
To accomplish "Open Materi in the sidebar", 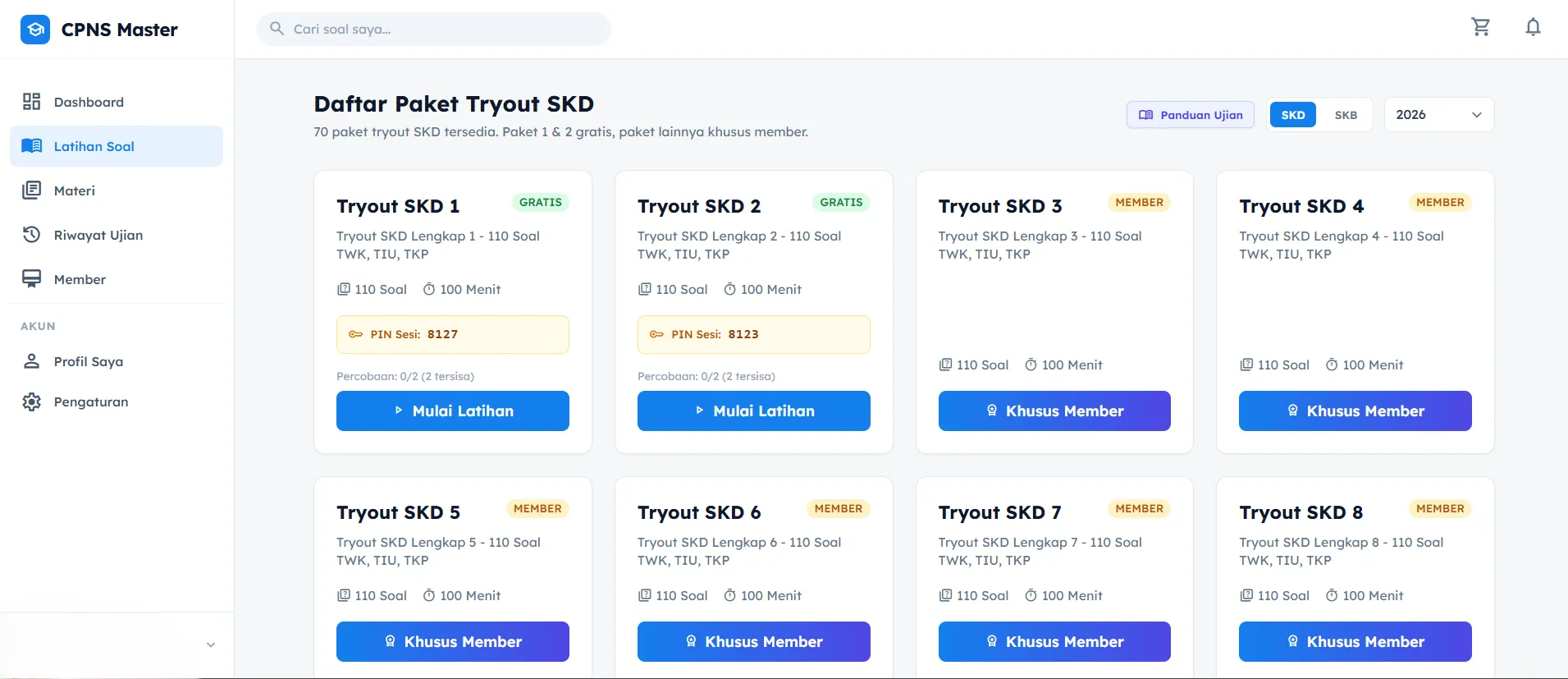I will pyautogui.click(x=117, y=190).
